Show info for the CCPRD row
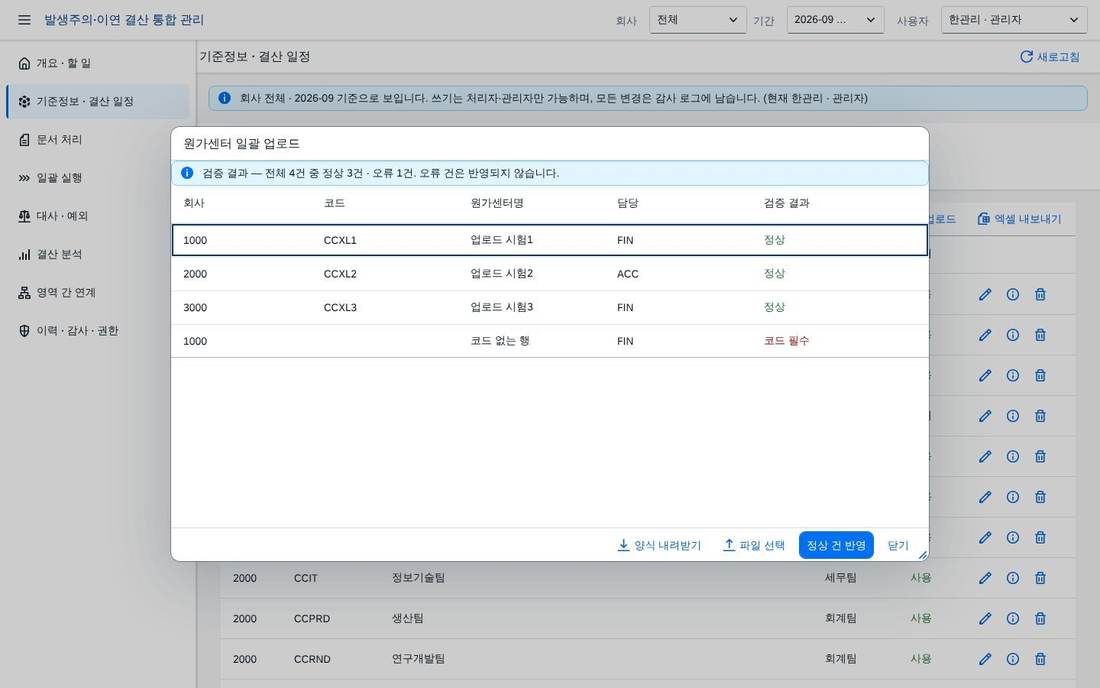Image resolution: width=1100 pixels, height=688 pixels. coord(1012,619)
